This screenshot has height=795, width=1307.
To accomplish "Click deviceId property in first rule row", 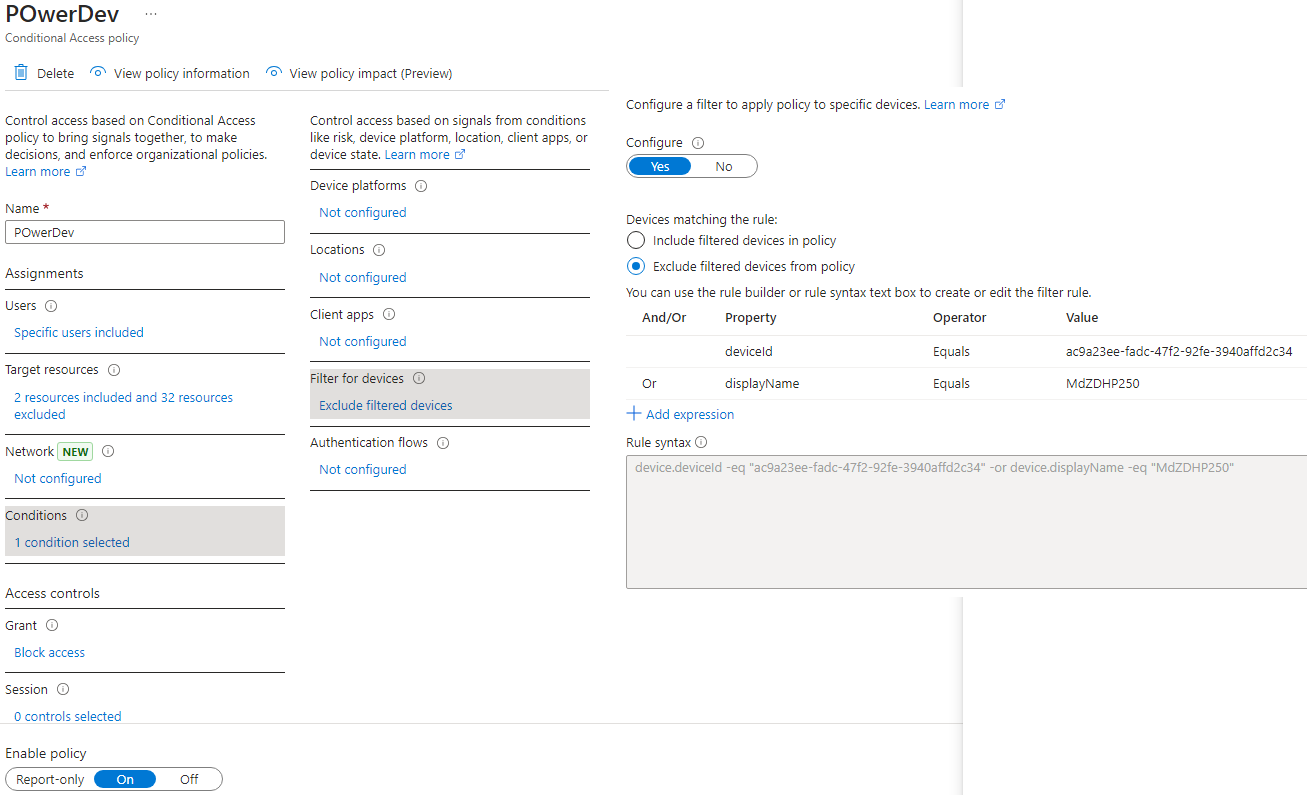I will point(749,352).
